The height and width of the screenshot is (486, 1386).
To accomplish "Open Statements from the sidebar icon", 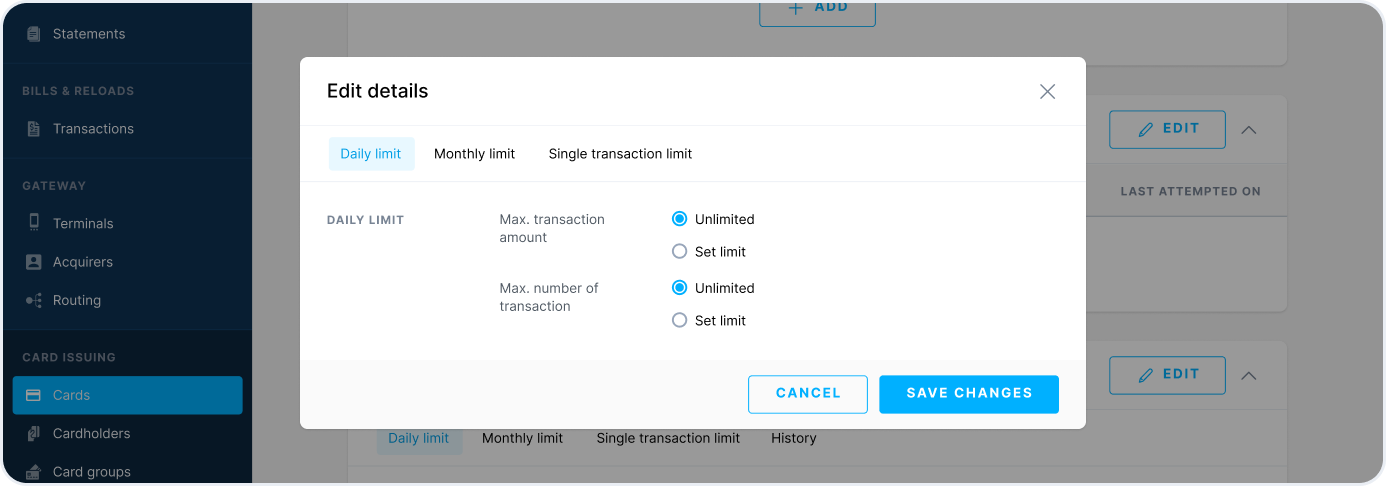I will pos(34,34).
